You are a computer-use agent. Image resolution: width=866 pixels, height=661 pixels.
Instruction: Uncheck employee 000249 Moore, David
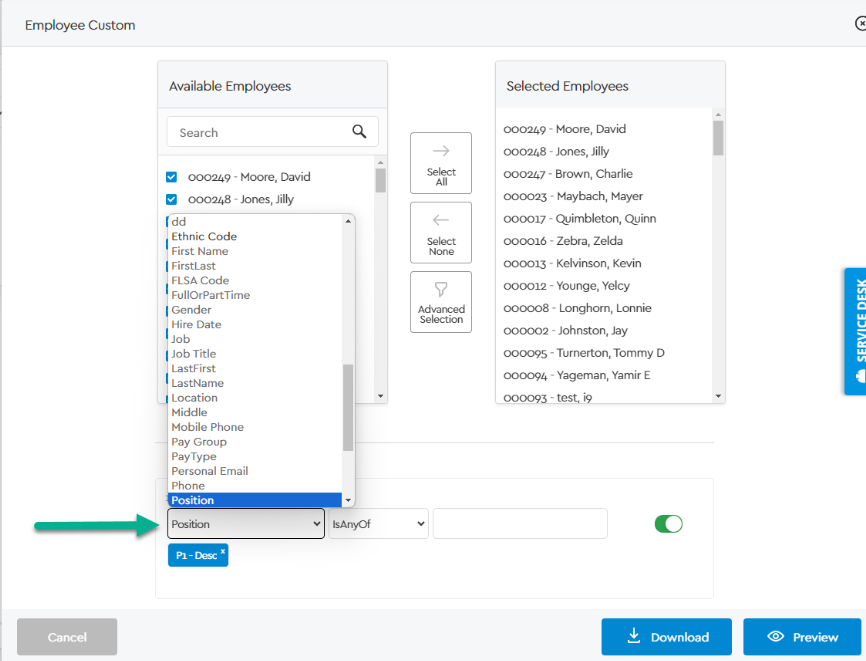point(171,177)
